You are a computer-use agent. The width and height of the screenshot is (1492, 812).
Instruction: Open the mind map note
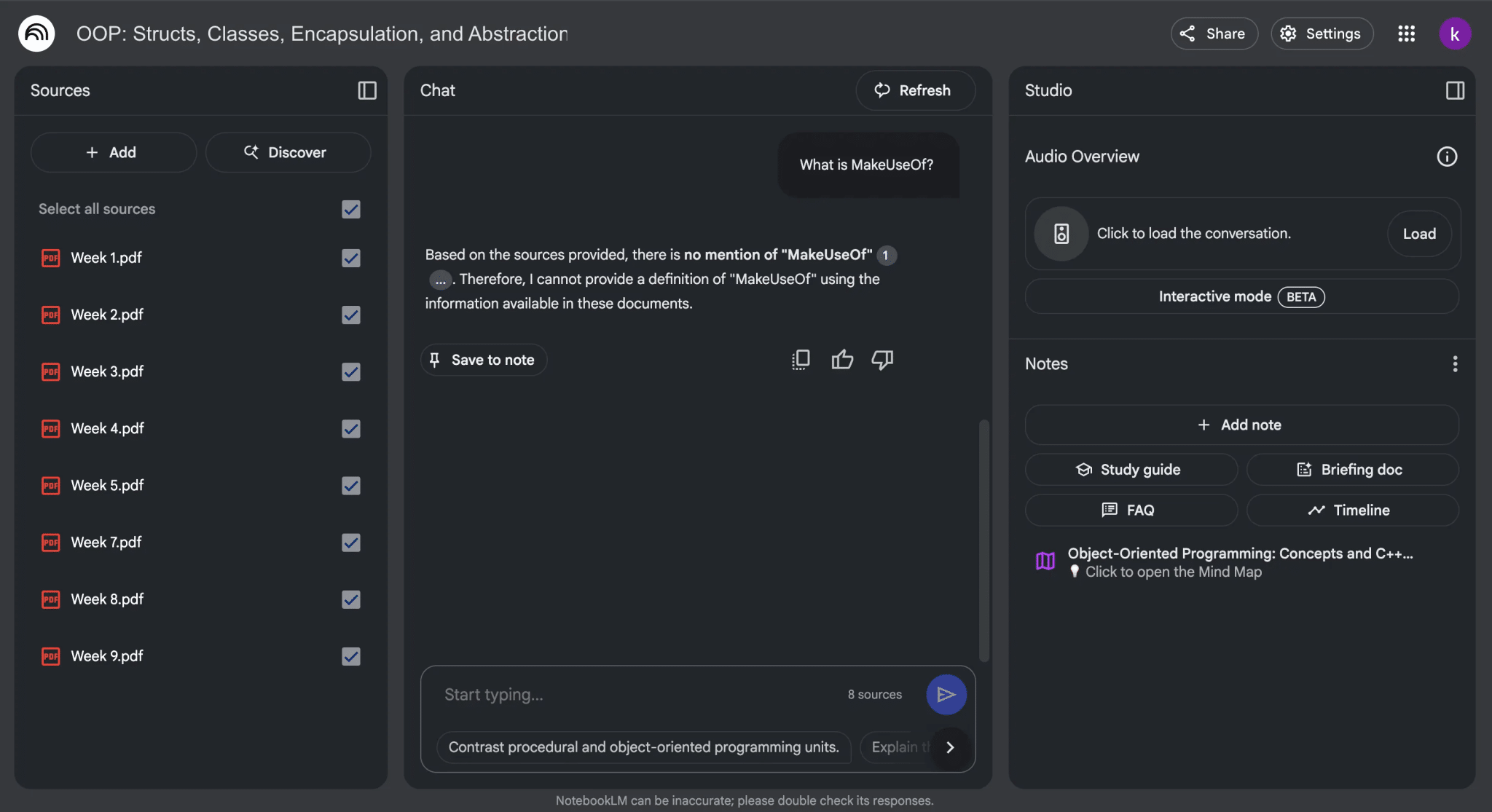pos(1238,562)
